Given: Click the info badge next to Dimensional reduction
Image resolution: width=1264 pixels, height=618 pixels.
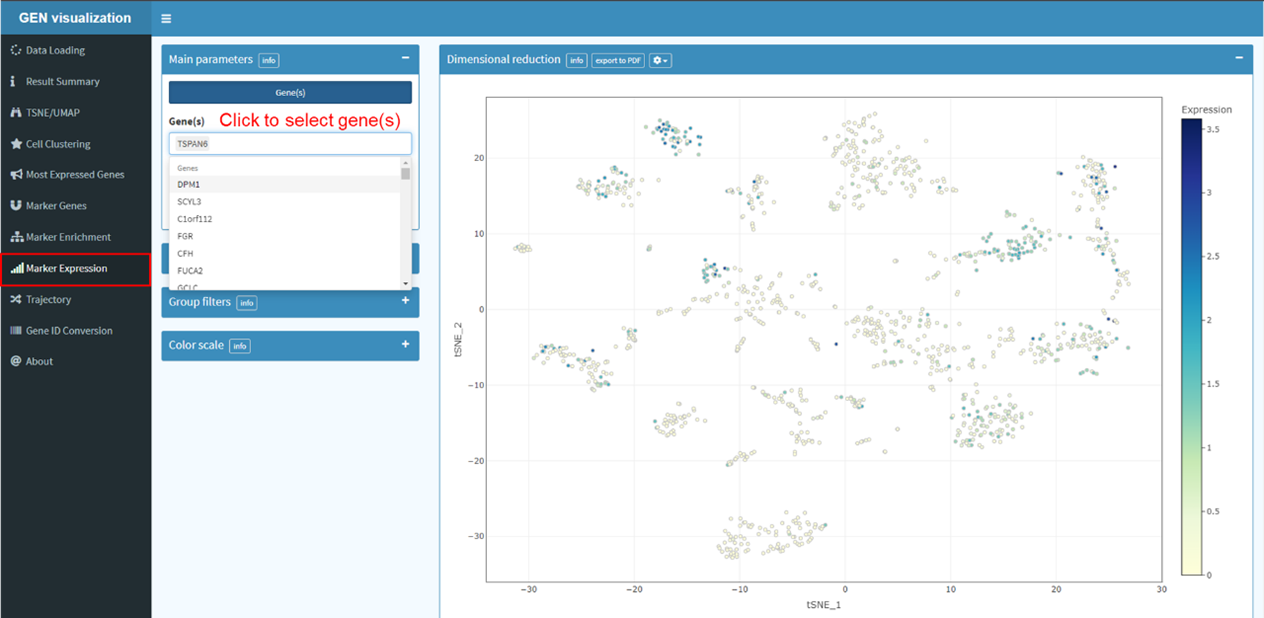Looking at the screenshot, I should click(576, 60).
